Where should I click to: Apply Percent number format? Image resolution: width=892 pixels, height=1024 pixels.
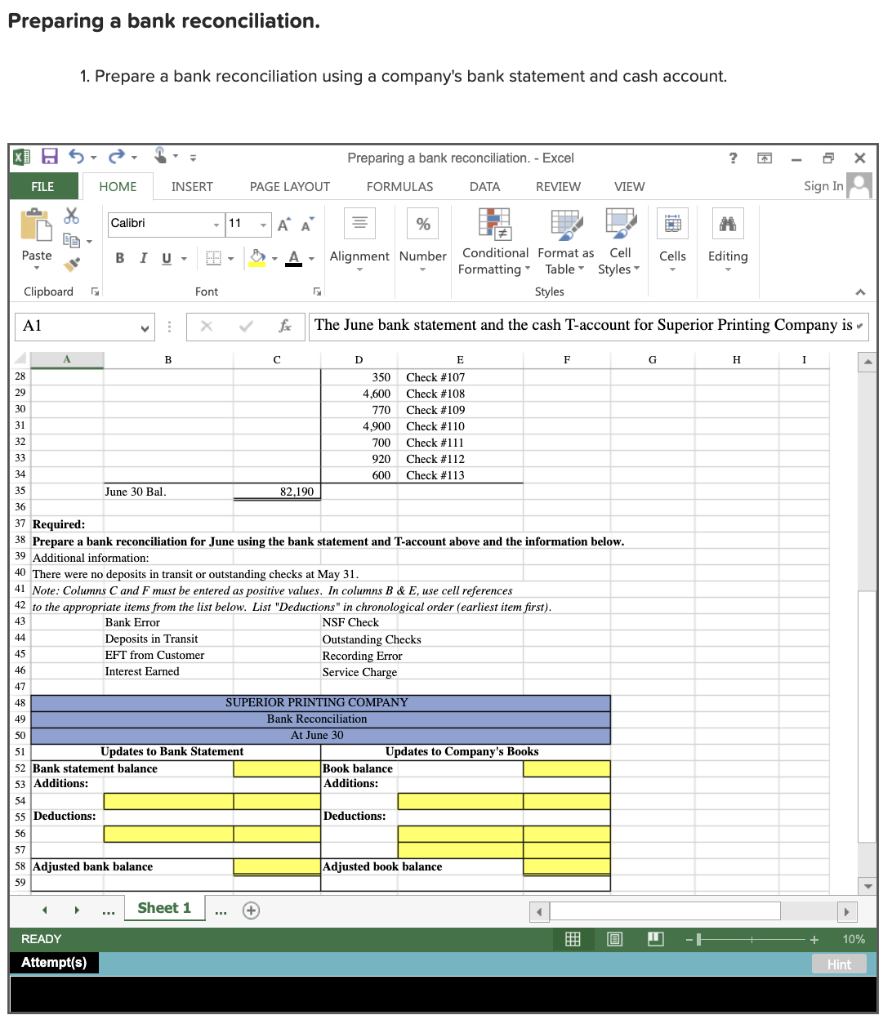tap(423, 221)
